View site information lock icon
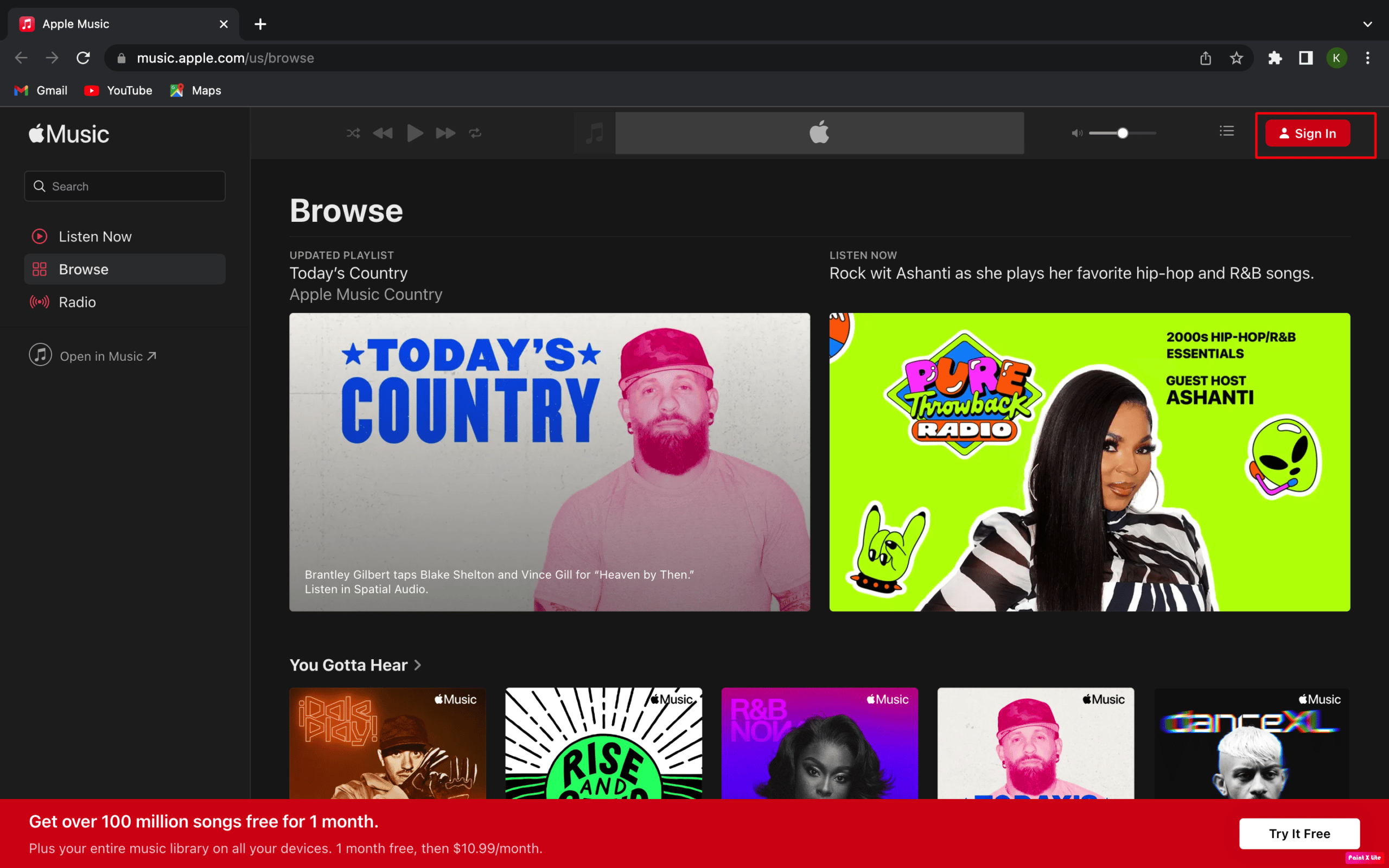Viewport: 1389px width, 868px height. point(121,58)
